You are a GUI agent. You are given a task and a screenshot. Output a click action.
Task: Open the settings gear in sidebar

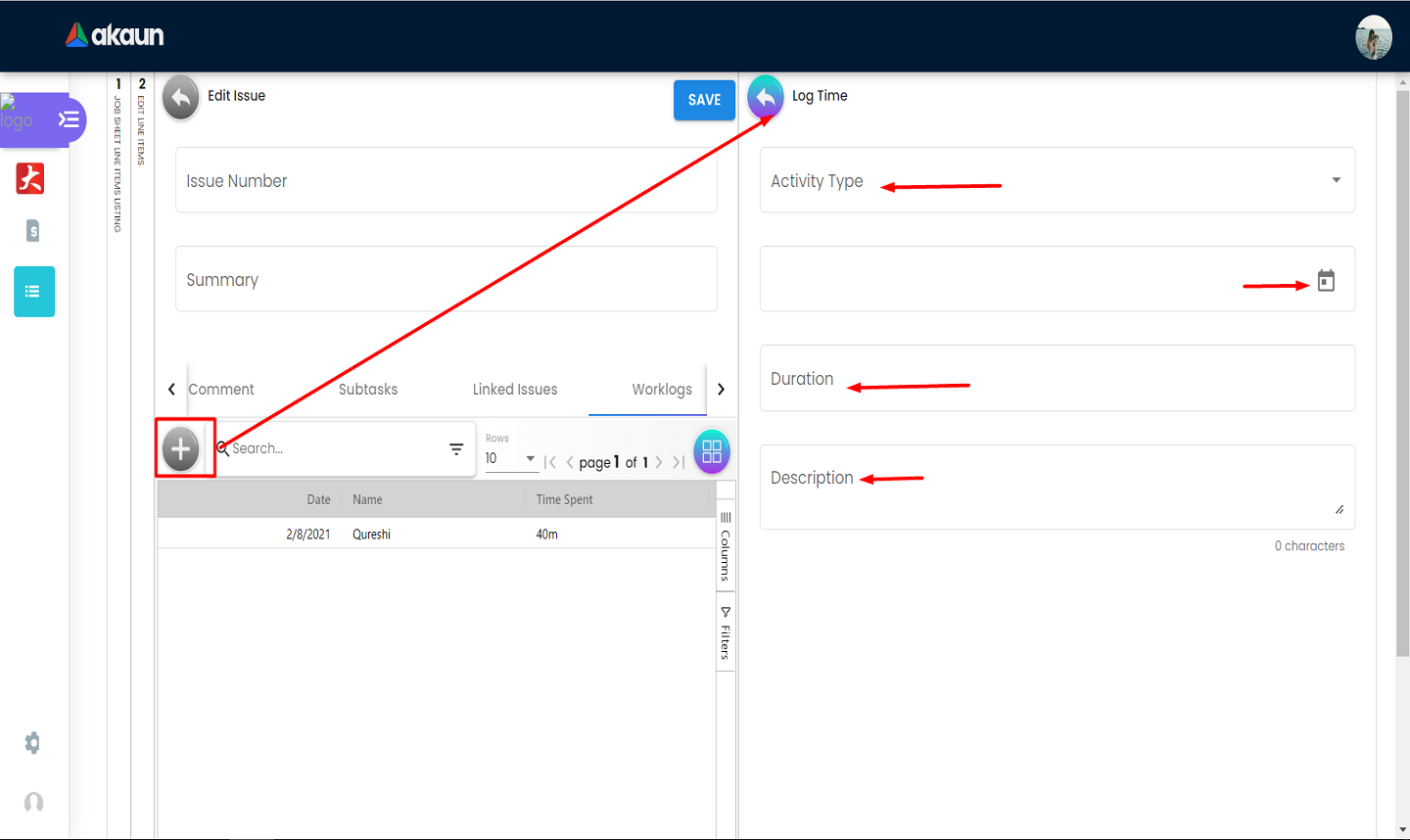coord(32,743)
